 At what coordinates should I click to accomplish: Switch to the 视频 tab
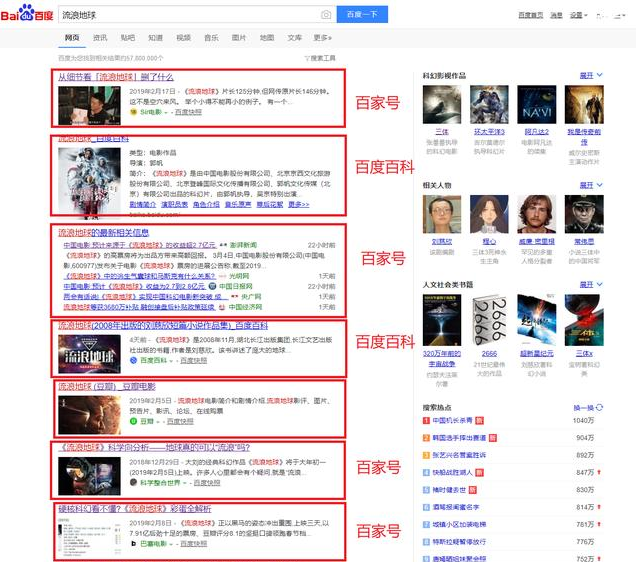point(183,38)
